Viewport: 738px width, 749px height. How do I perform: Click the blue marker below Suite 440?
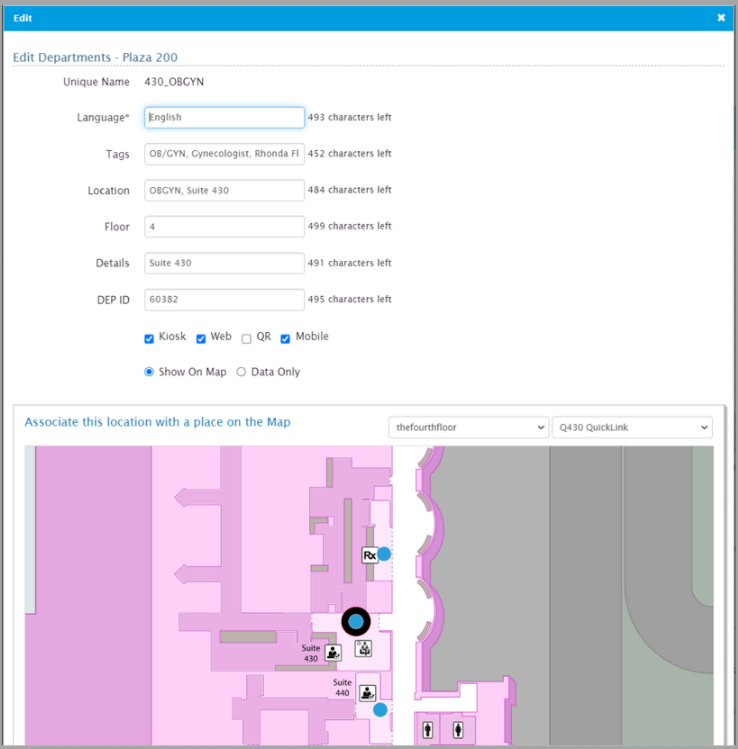coord(380,710)
